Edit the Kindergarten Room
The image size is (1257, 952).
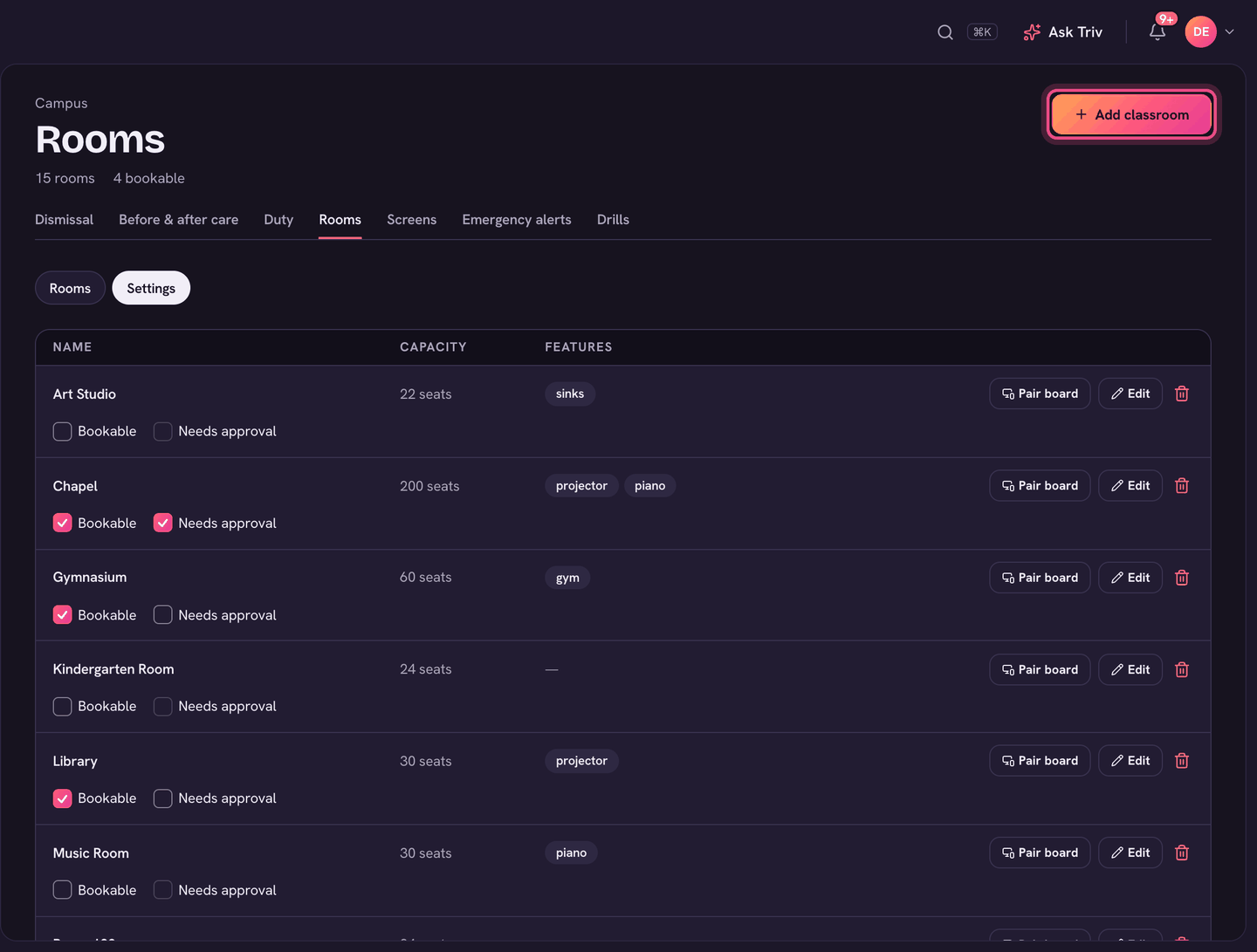tap(1130, 669)
